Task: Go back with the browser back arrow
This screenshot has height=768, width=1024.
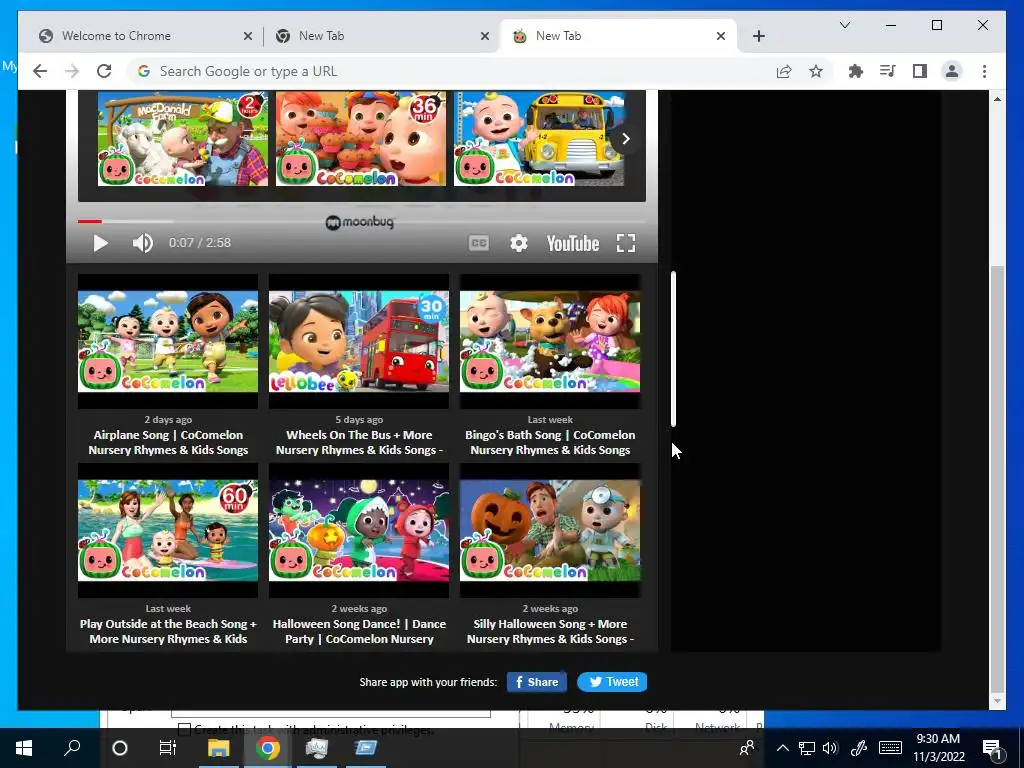Action: (x=40, y=71)
